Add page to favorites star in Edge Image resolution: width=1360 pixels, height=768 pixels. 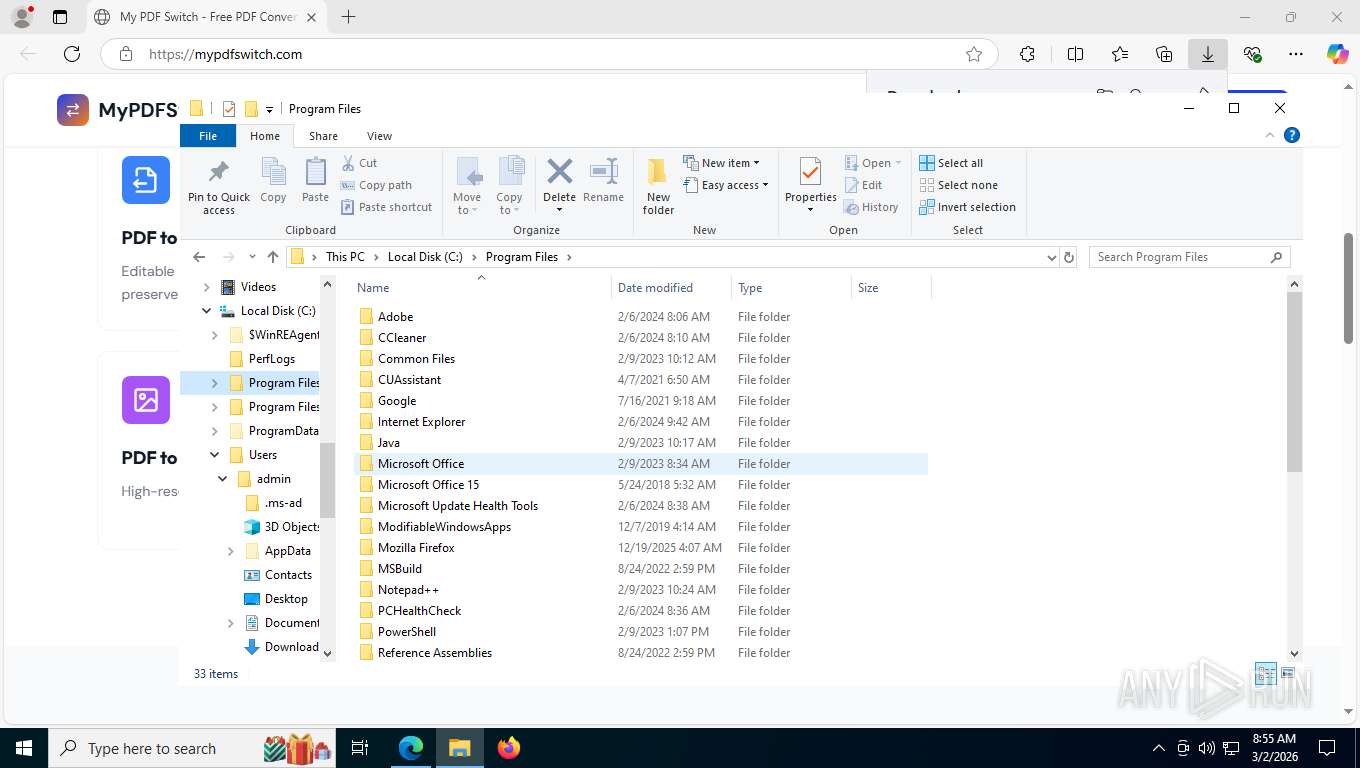pyautogui.click(x=974, y=54)
